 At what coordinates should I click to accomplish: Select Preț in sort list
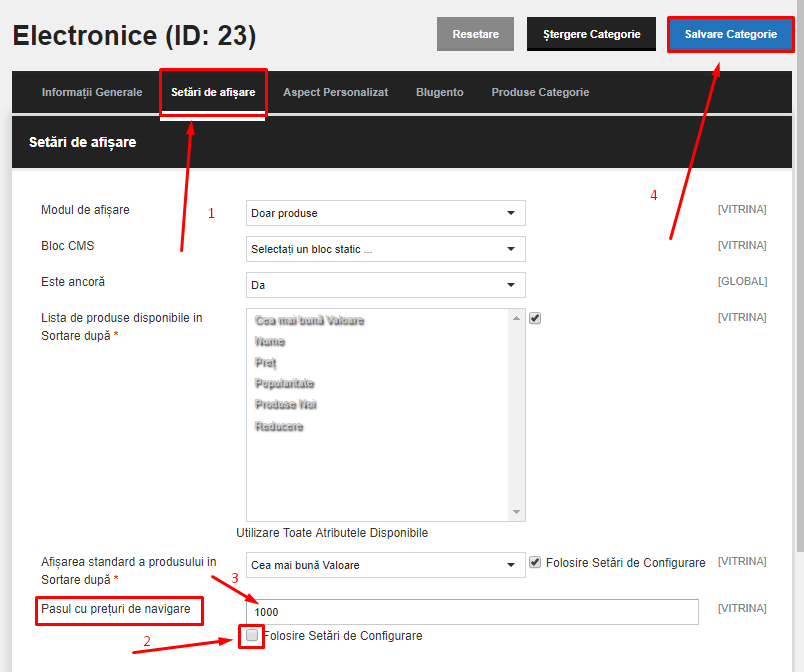click(266, 363)
